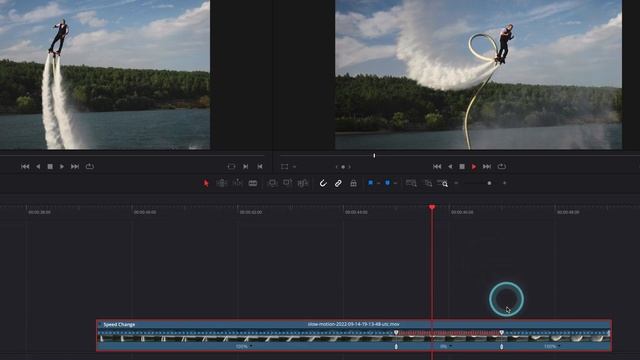The height and width of the screenshot is (360, 640).
Task: Toggle loop in the source viewer
Action: [x=90, y=167]
